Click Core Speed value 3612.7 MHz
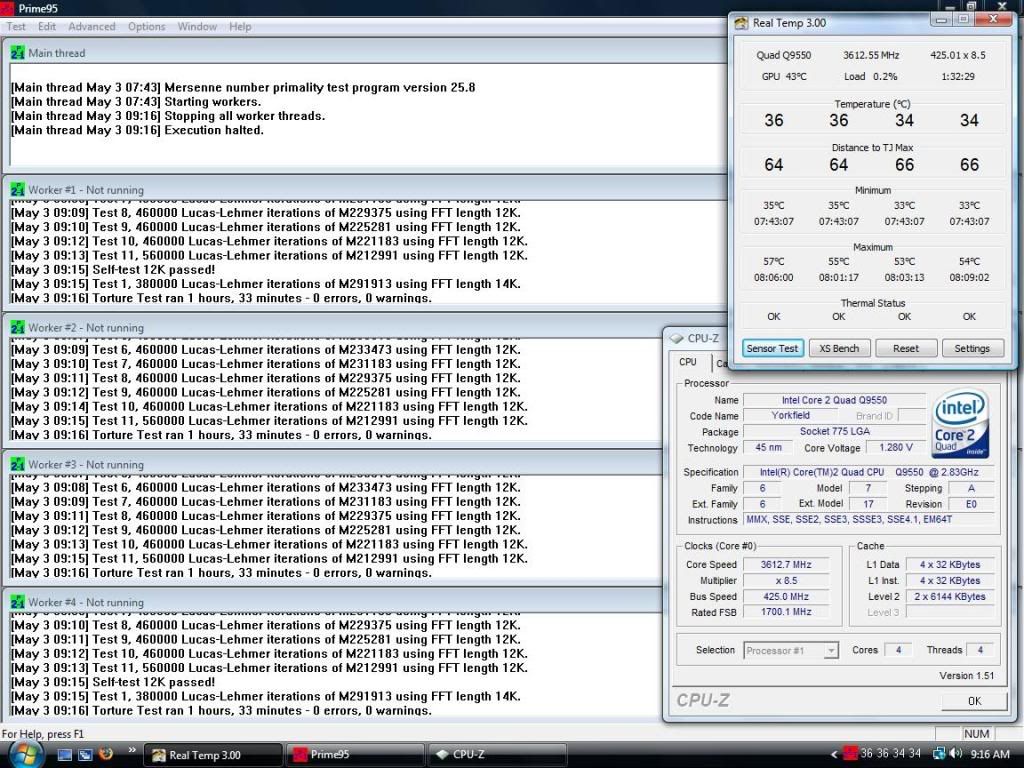 (786, 565)
